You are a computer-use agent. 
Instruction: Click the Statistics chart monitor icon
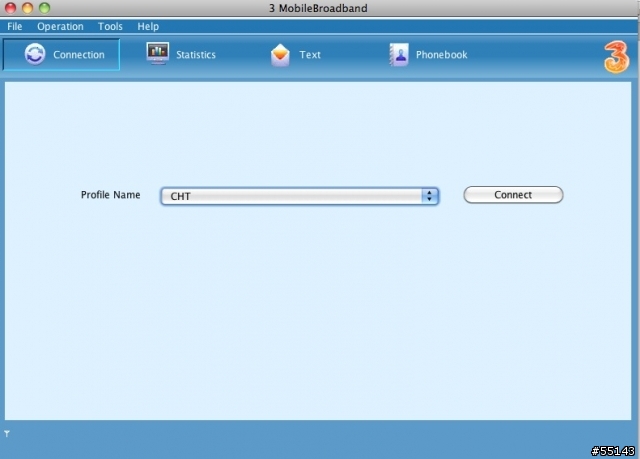point(158,53)
